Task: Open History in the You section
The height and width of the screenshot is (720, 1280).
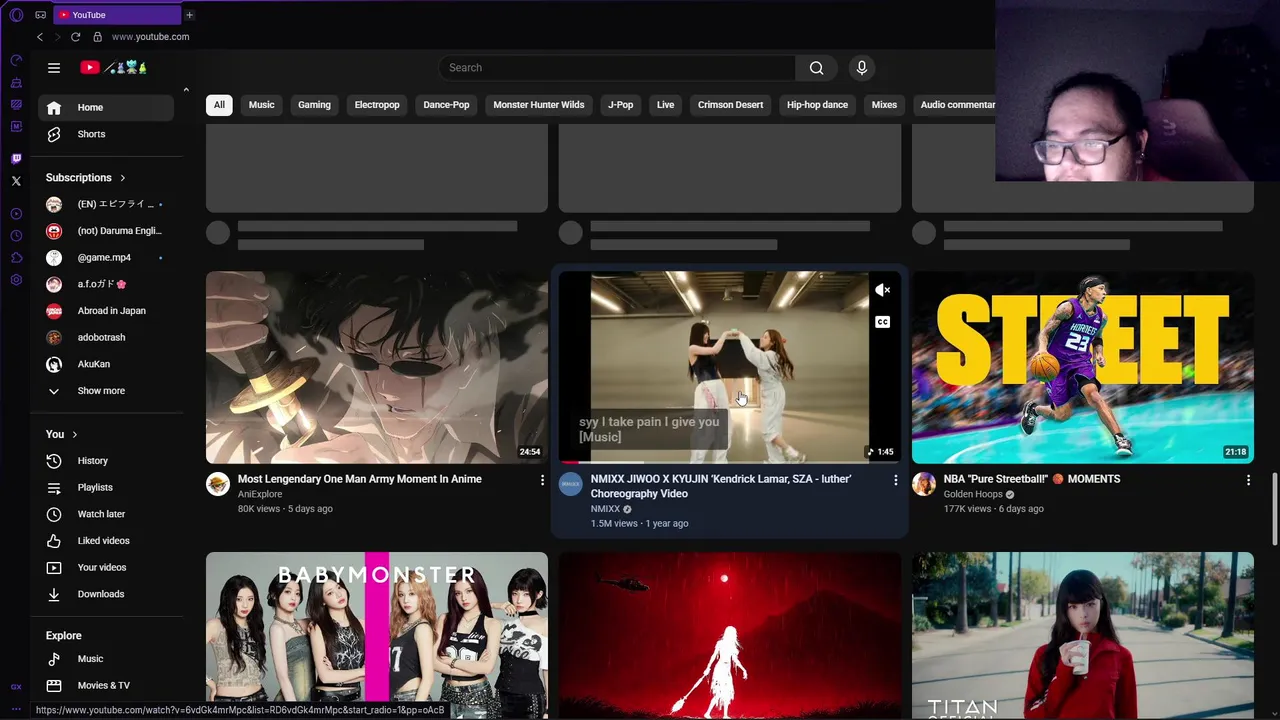Action: coord(106,461)
